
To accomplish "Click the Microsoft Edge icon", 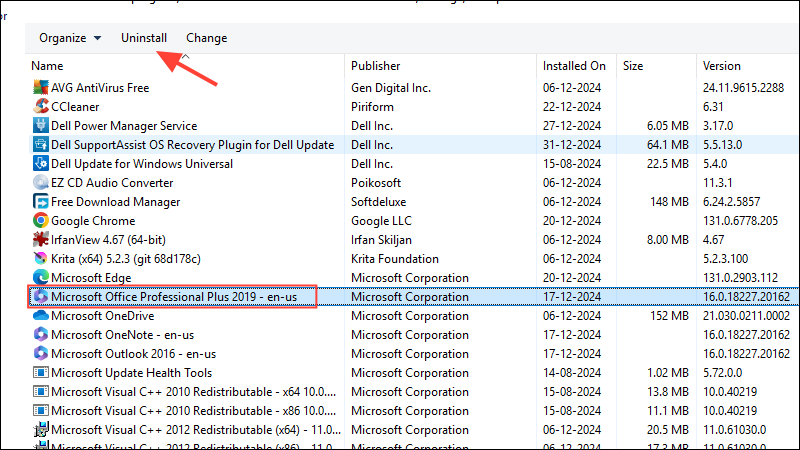I will point(40,278).
